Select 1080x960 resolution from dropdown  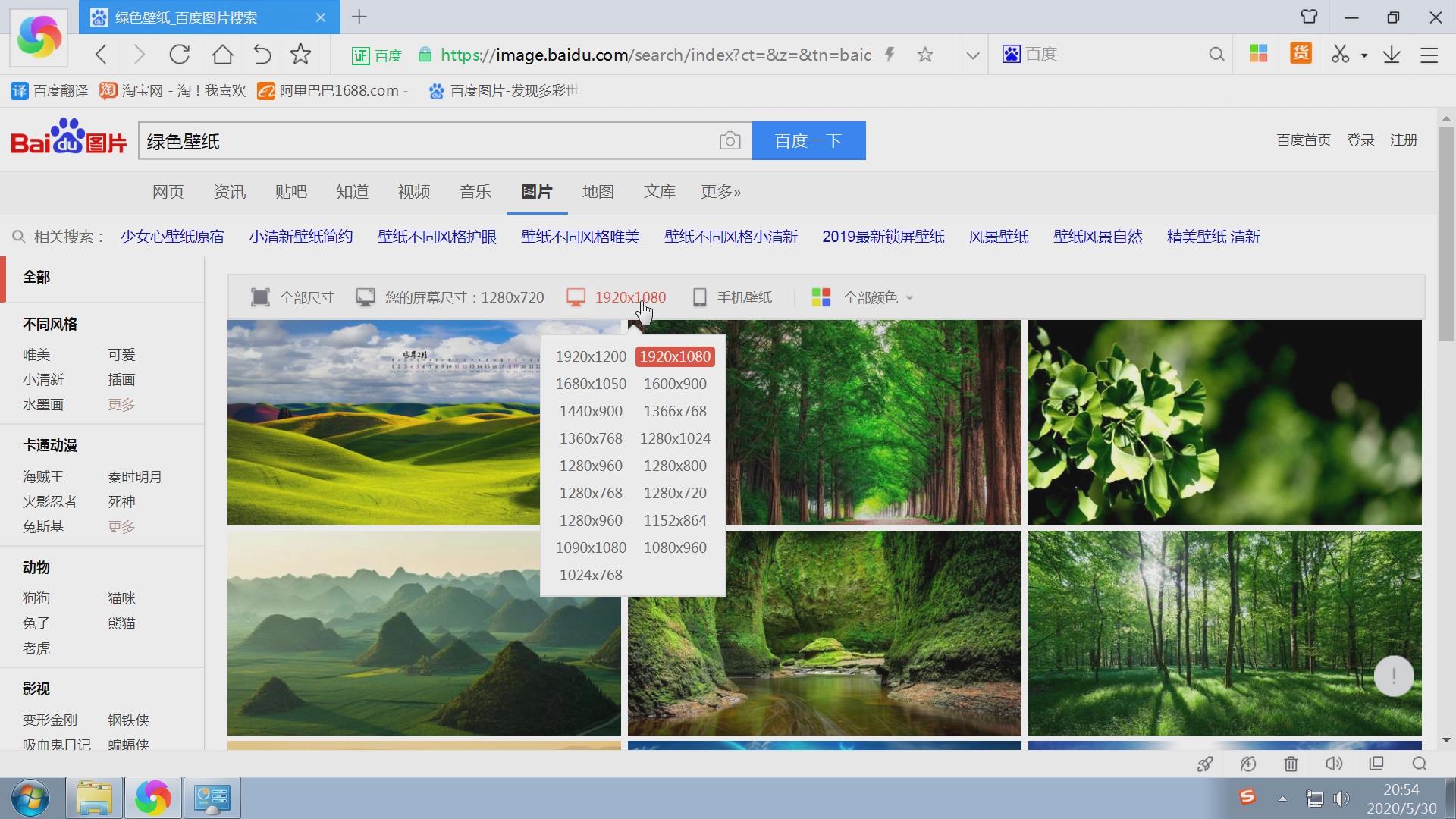[675, 547]
